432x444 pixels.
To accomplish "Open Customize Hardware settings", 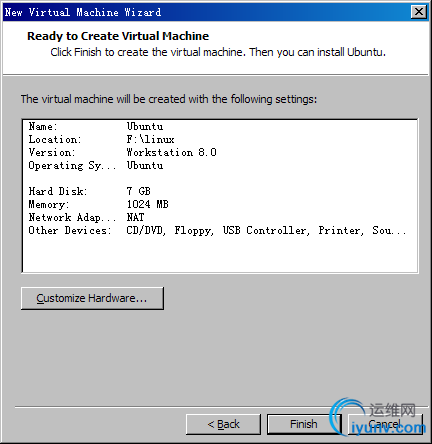I will (x=92, y=298).
